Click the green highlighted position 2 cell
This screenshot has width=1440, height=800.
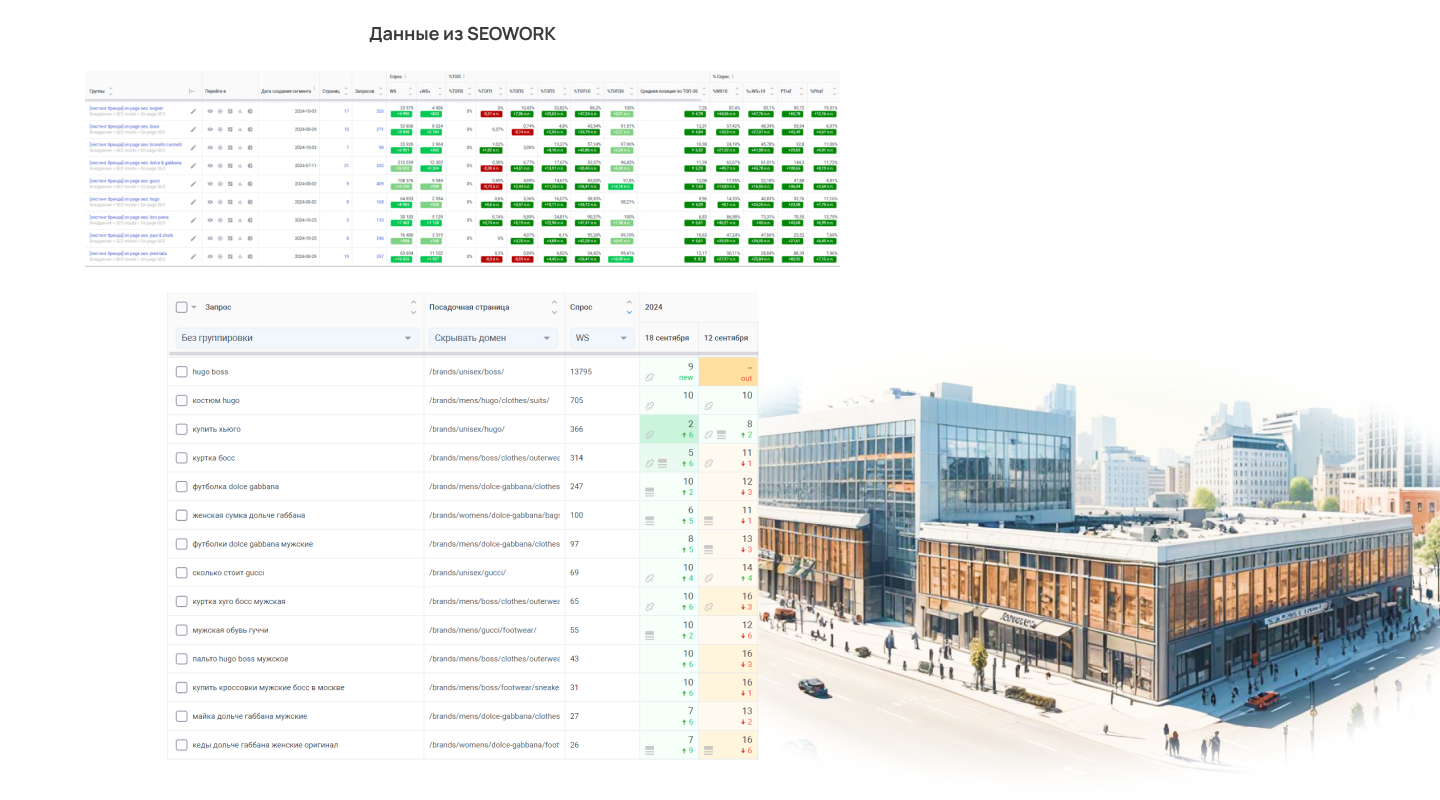tap(669, 429)
